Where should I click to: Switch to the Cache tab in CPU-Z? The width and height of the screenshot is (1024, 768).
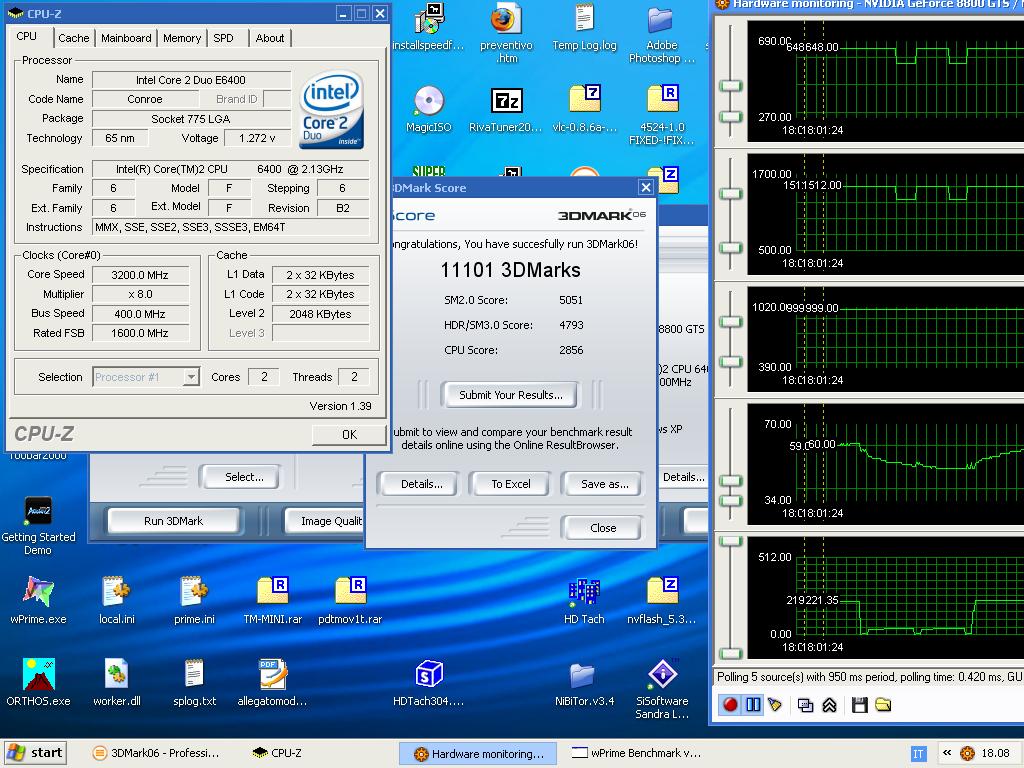tap(73, 38)
